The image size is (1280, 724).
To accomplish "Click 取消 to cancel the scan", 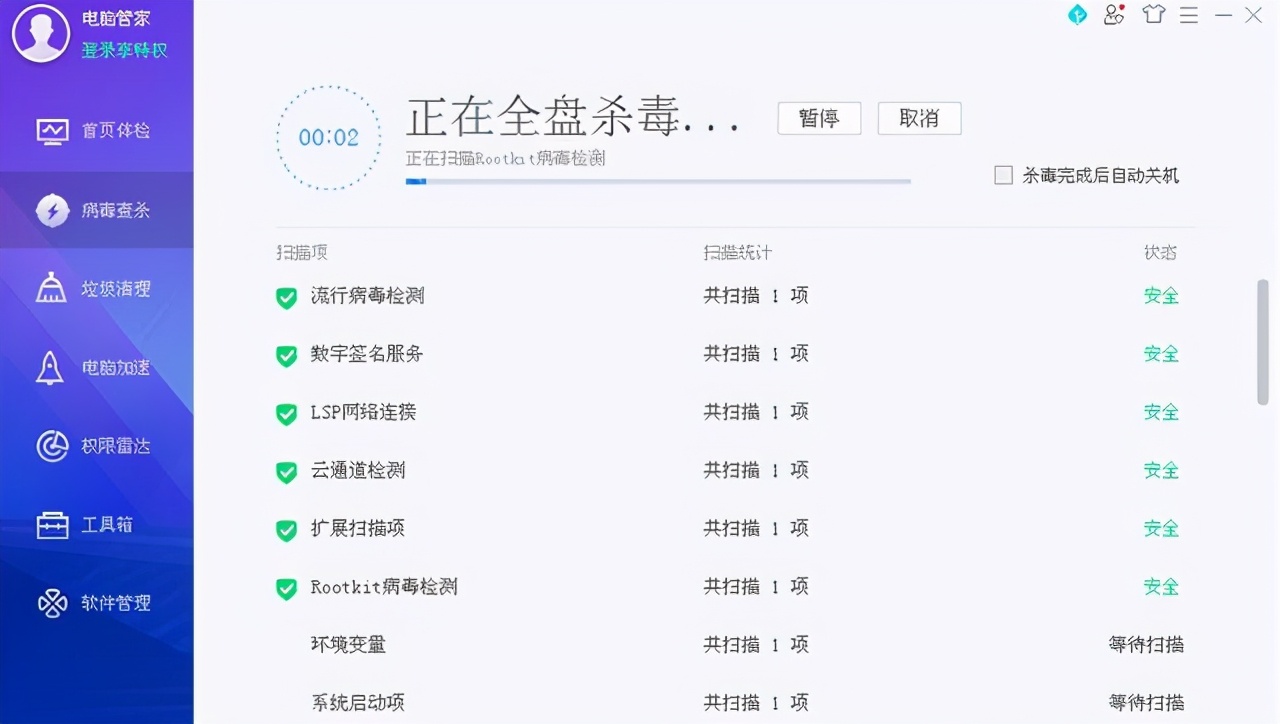I will [918, 118].
